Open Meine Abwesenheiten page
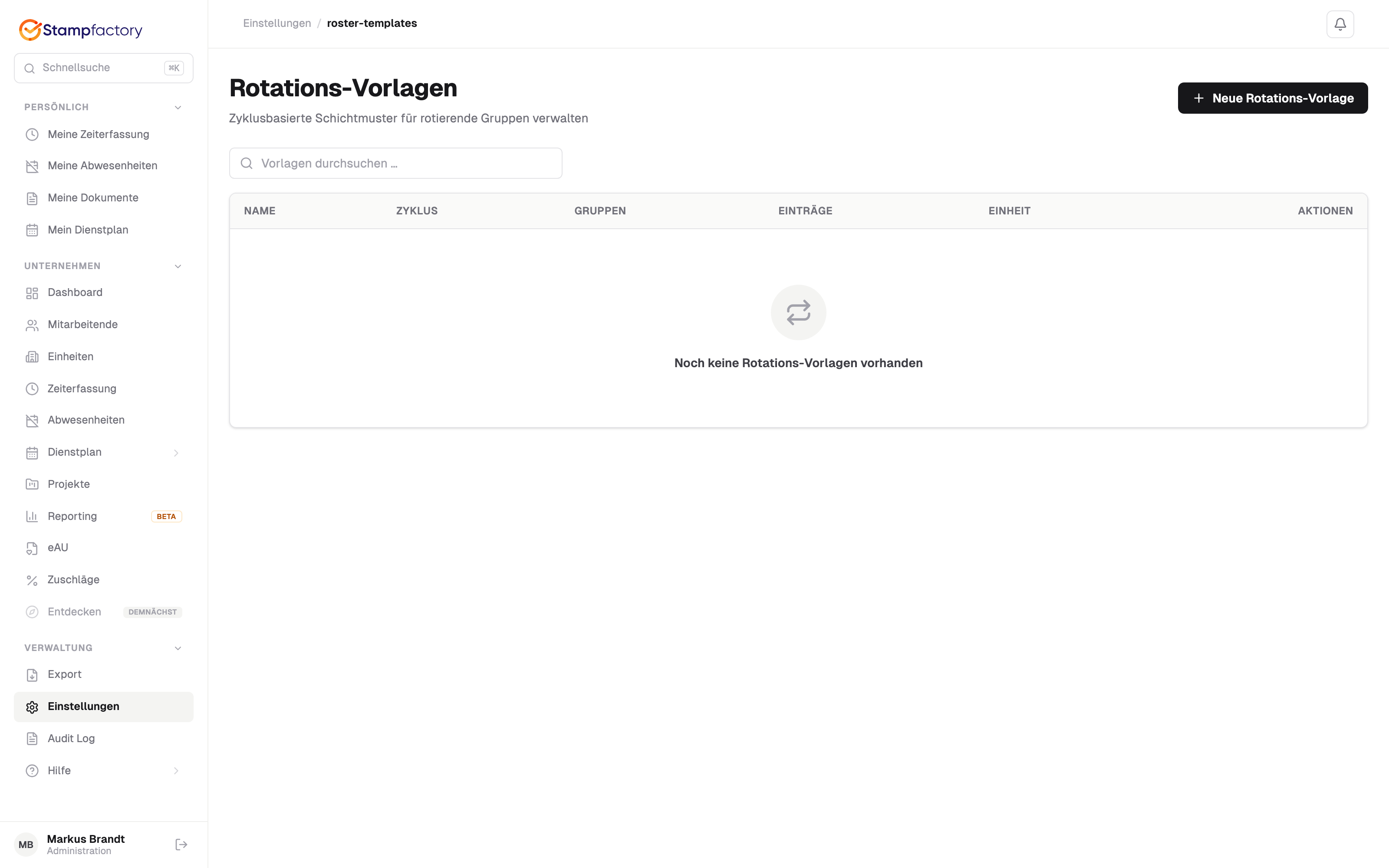Screen dimensions: 1389x868 [x=103, y=166]
